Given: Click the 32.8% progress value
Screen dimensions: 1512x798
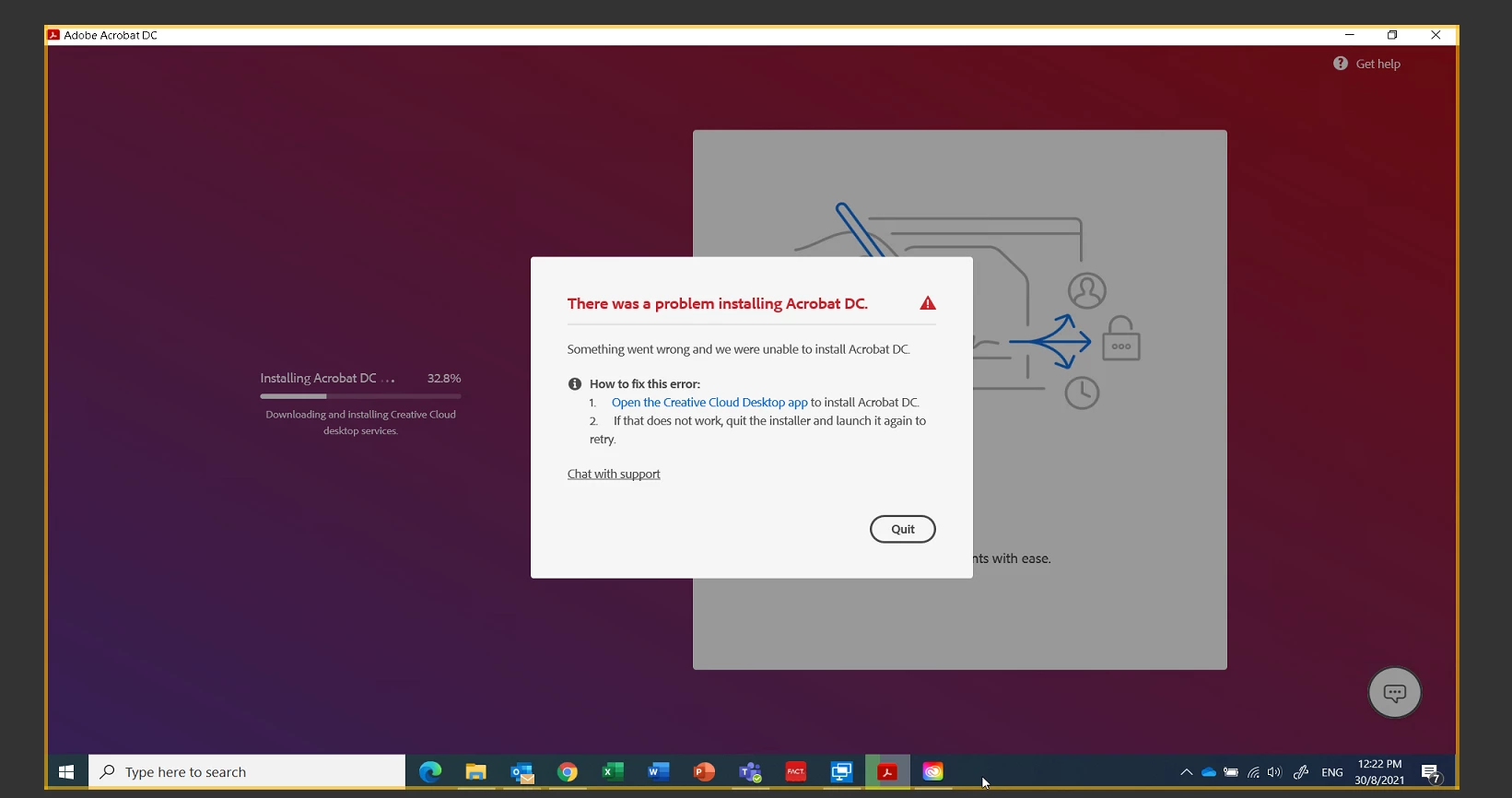Looking at the screenshot, I should pyautogui.click(x=444, y=379).
